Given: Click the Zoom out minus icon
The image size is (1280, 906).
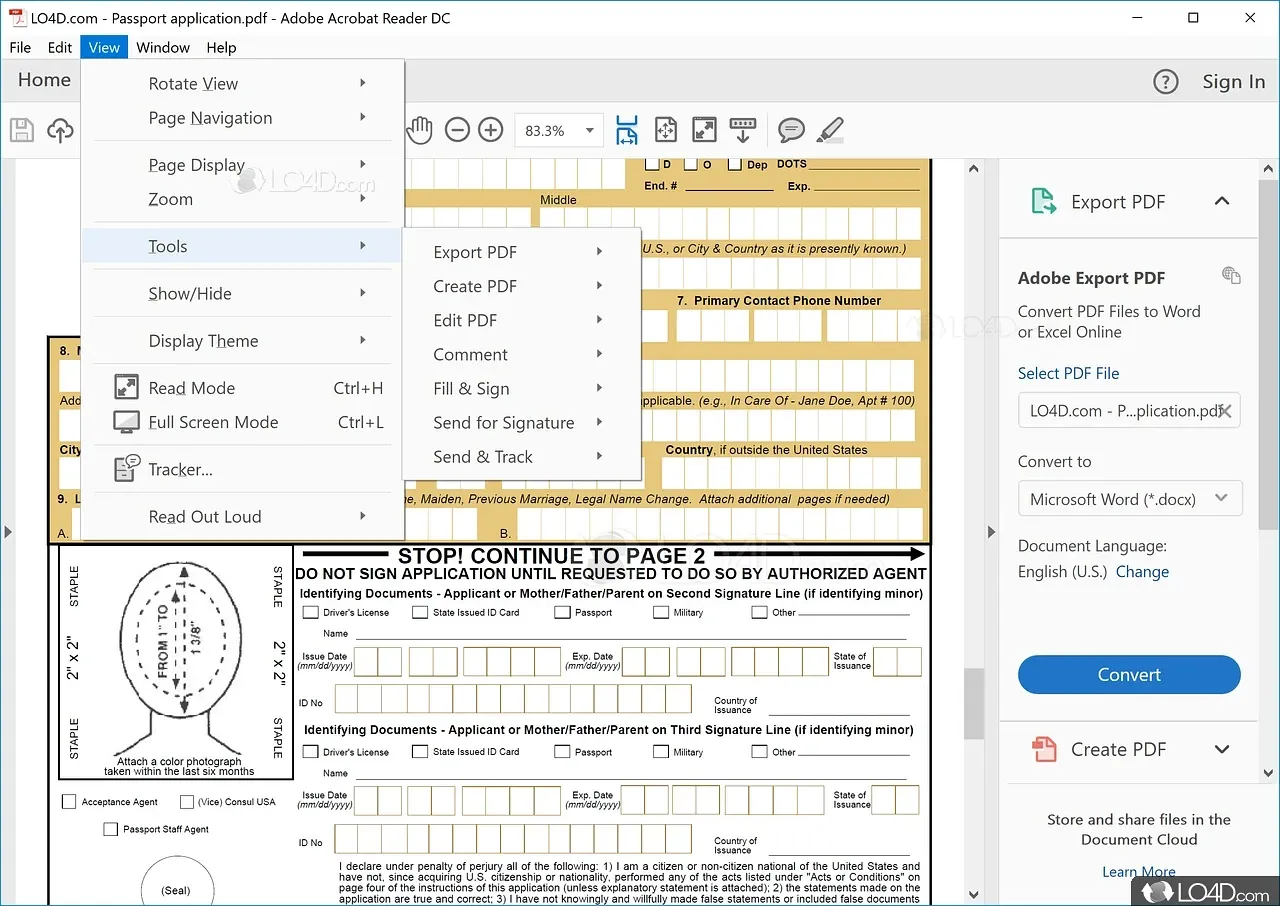Looking at the screenshot, I should click(x=457, y=130).
